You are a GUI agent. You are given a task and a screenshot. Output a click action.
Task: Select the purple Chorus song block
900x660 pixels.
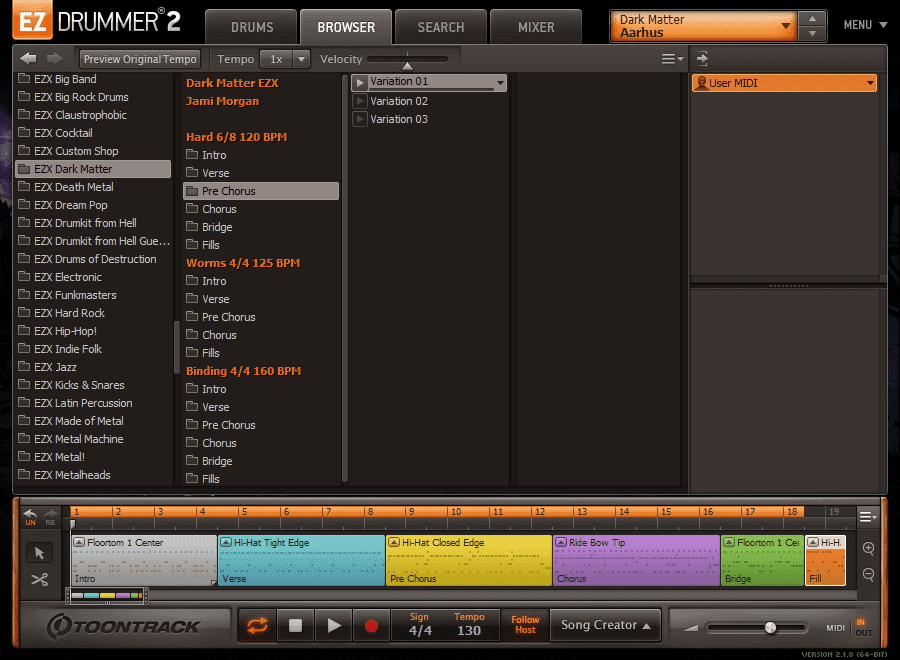(636, 561)
